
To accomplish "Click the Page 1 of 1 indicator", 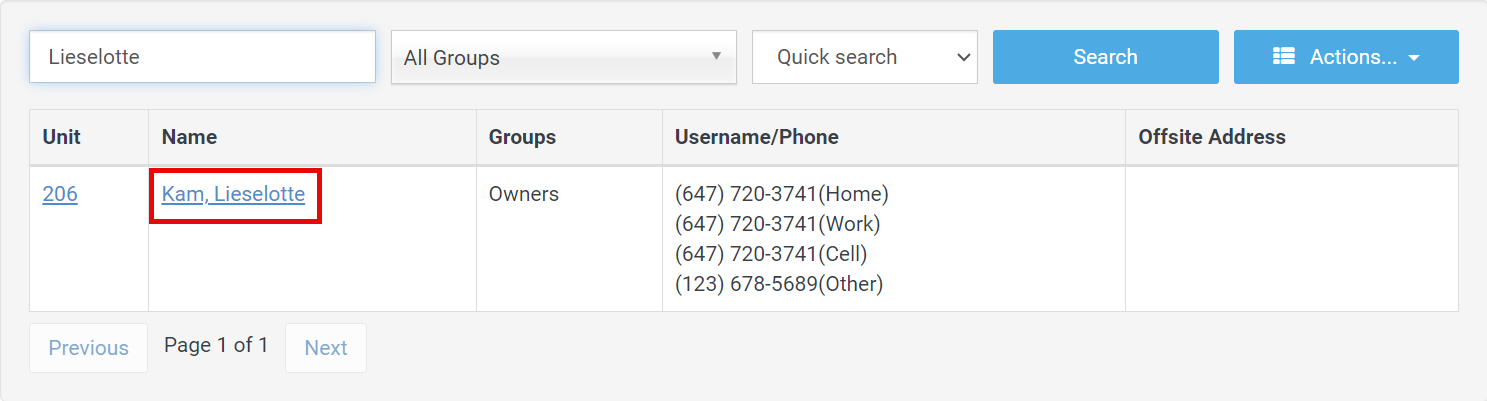I will 216,346.
